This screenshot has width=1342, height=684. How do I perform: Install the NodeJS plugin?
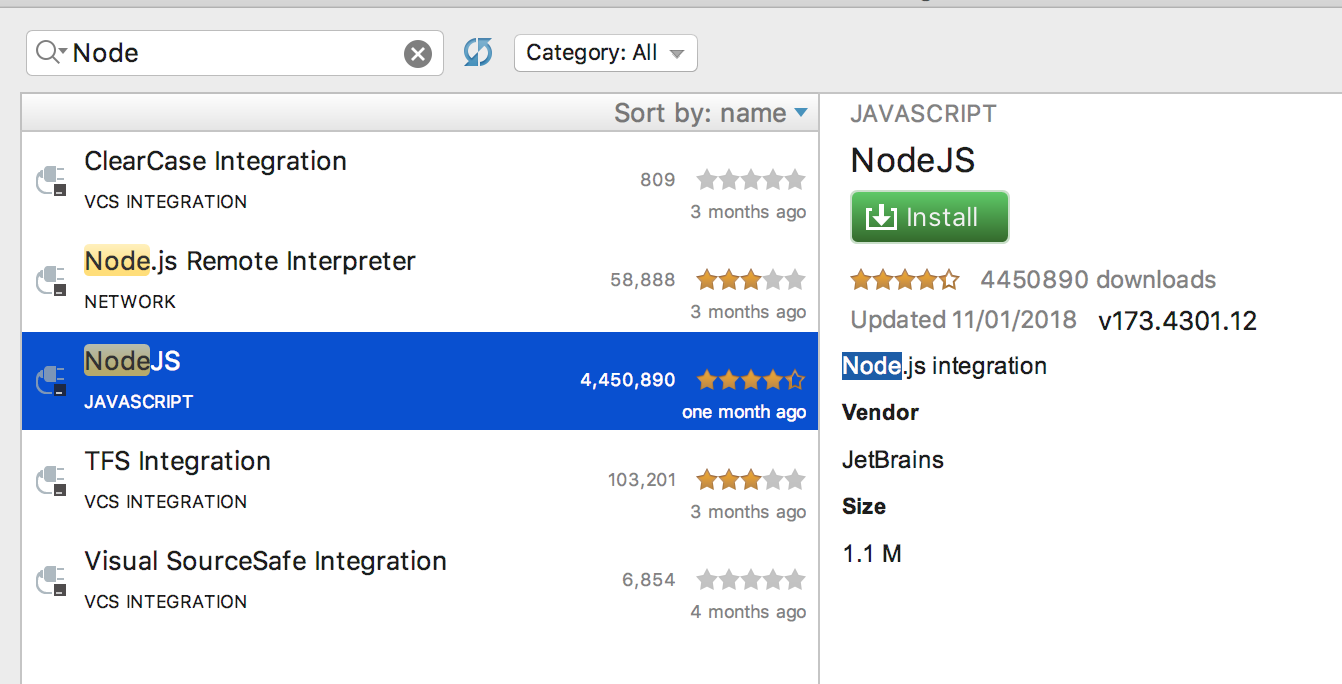pyautogui.click(x=929, y=216)
